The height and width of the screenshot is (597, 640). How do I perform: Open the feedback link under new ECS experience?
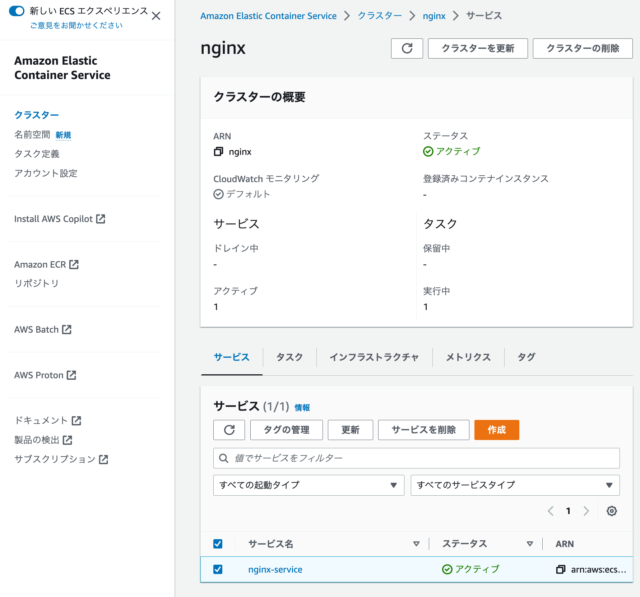76,25
